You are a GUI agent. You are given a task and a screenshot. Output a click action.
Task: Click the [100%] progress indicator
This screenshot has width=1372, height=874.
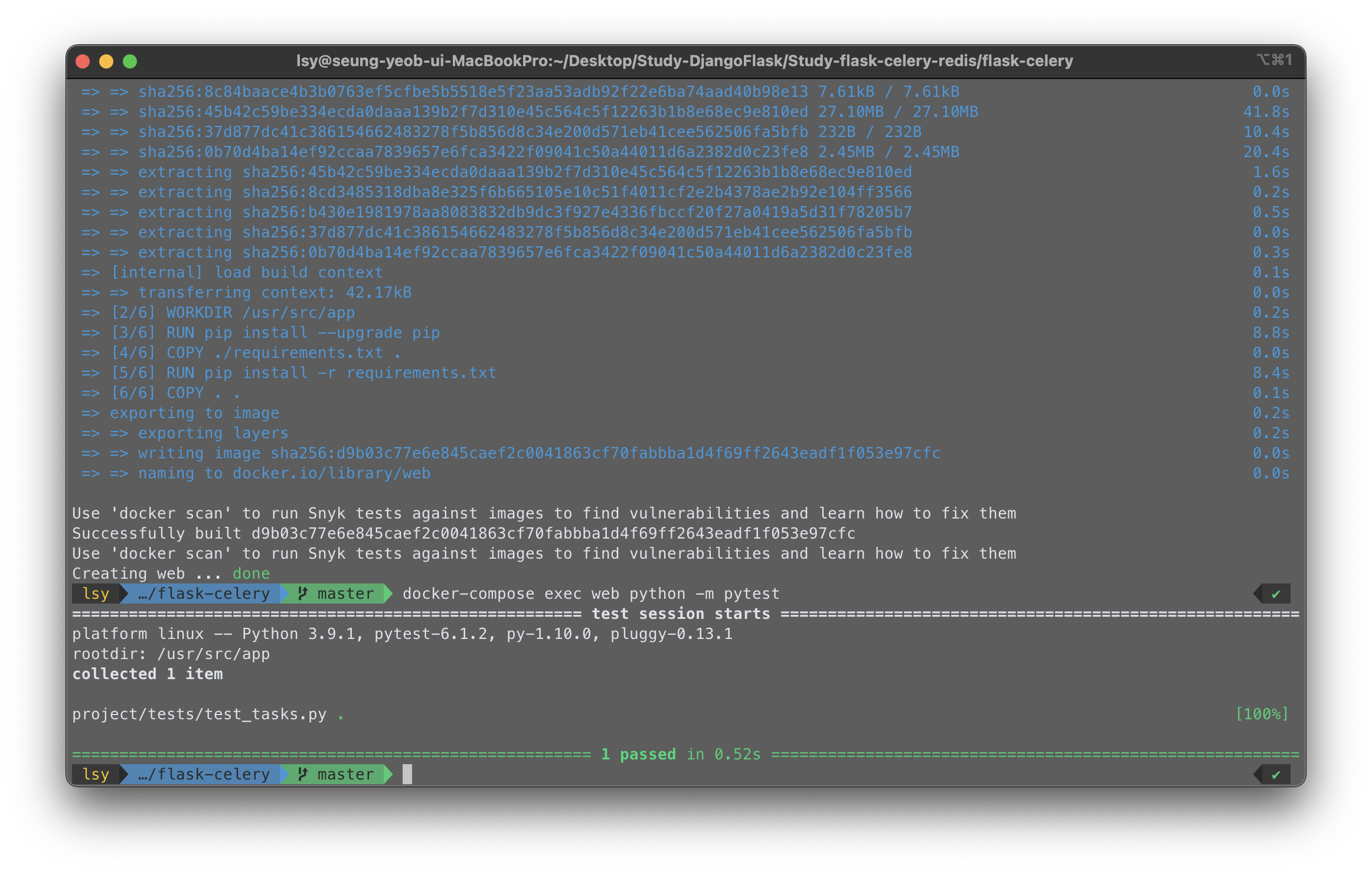(1262, 713)
